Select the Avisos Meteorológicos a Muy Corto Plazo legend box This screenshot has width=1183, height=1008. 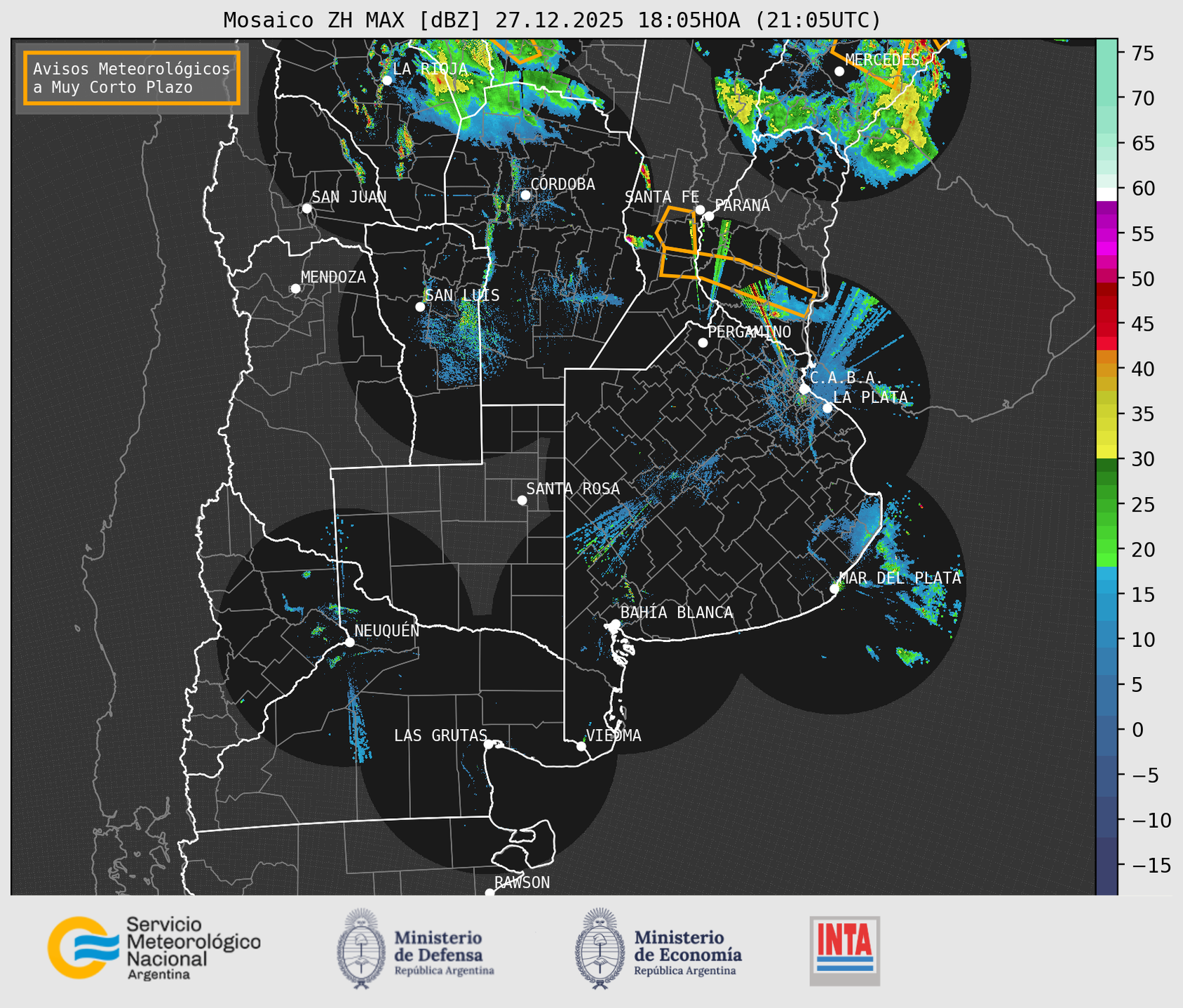132,78
